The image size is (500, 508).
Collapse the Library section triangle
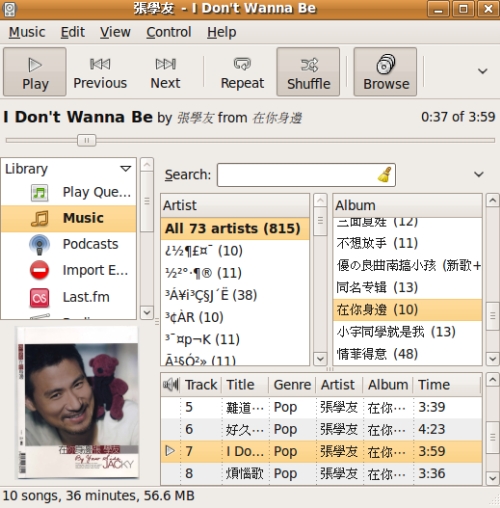(126, 169)
